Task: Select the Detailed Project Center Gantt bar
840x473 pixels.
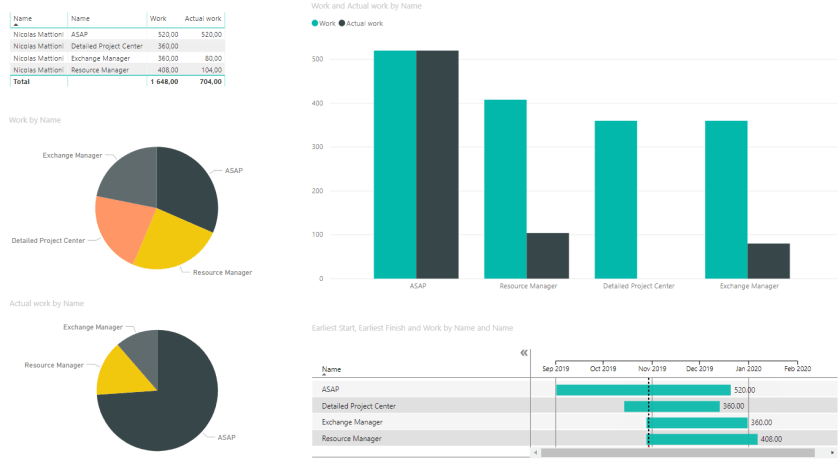Action: (x=671, y=406)
